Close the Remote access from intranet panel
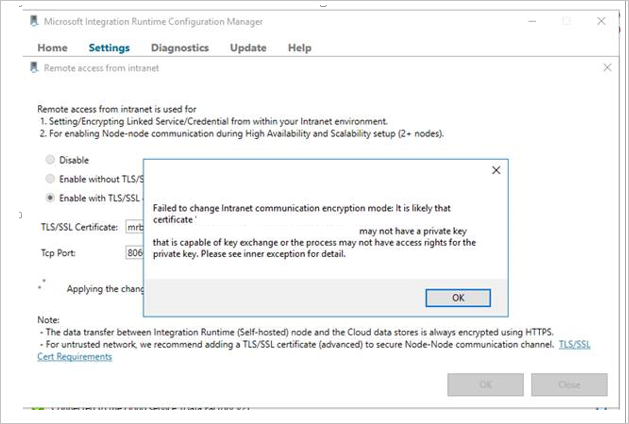The width and height of the screenshot is (629, 424). [608, 68]
